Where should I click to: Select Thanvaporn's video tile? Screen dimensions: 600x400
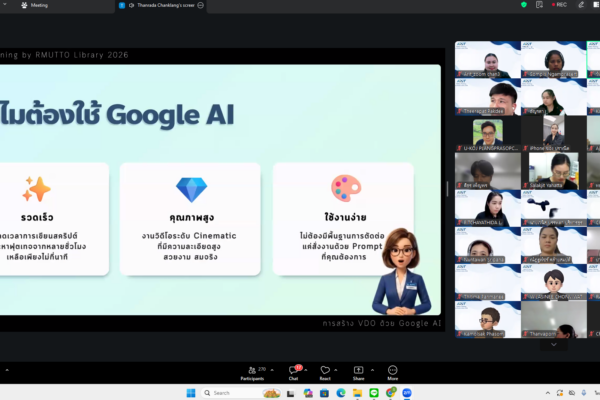tap(554, 320)
